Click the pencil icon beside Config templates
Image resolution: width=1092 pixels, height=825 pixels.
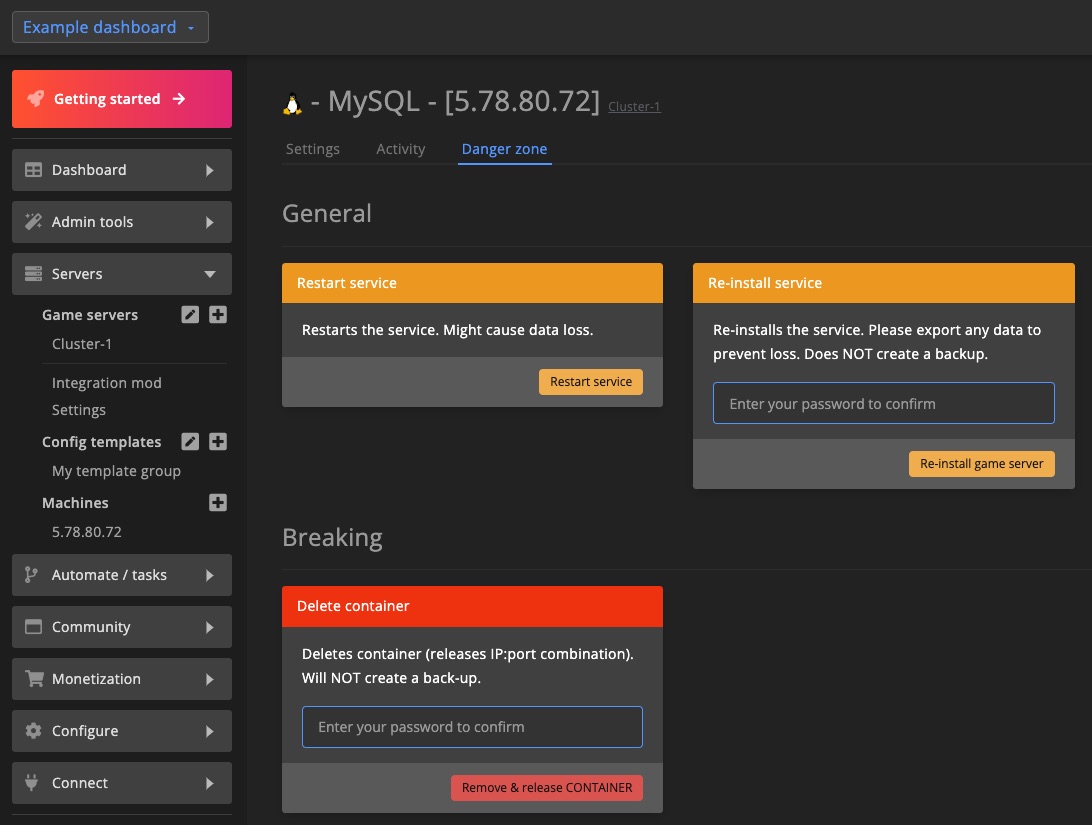190,442
